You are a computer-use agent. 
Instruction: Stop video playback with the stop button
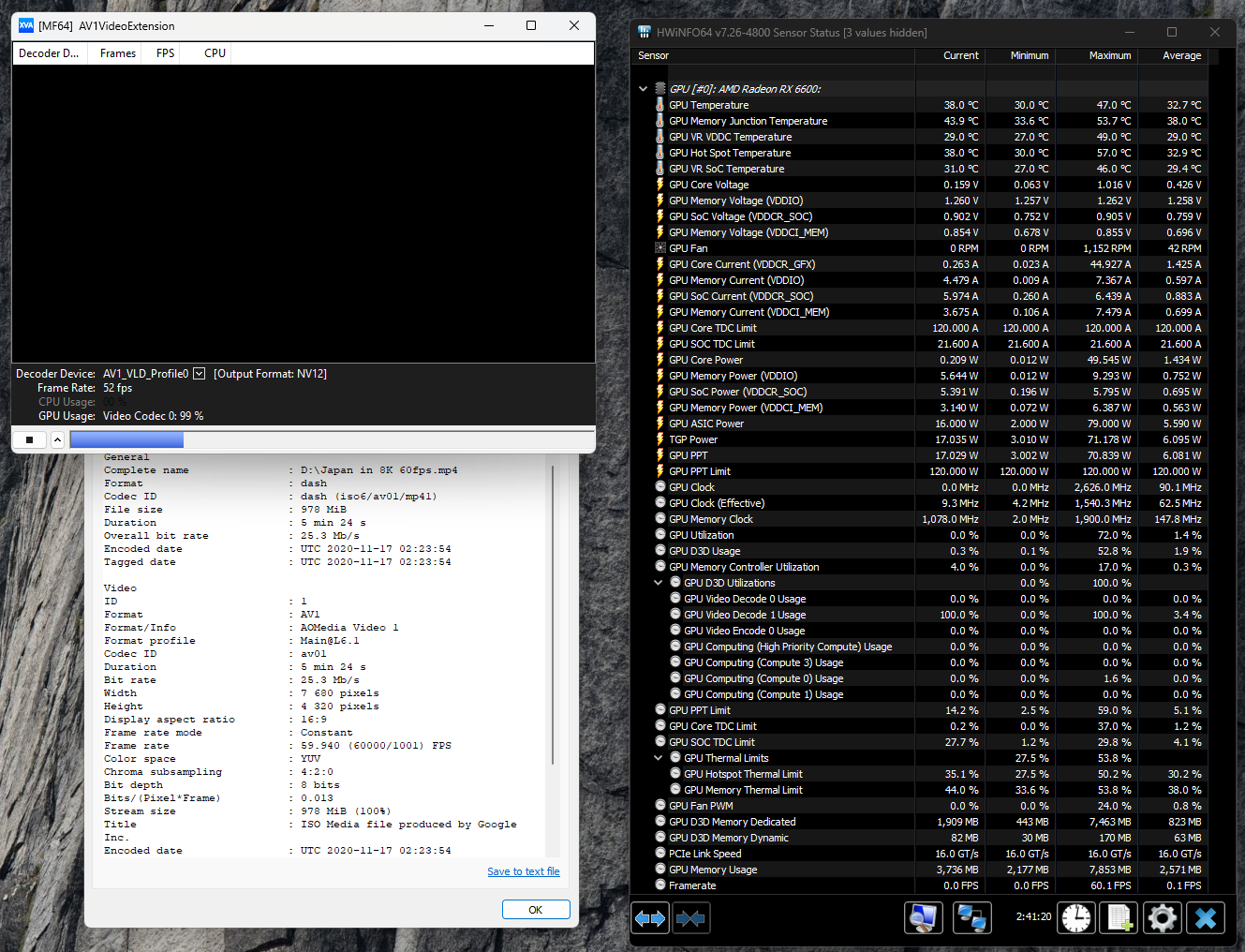tap(30, 439)
